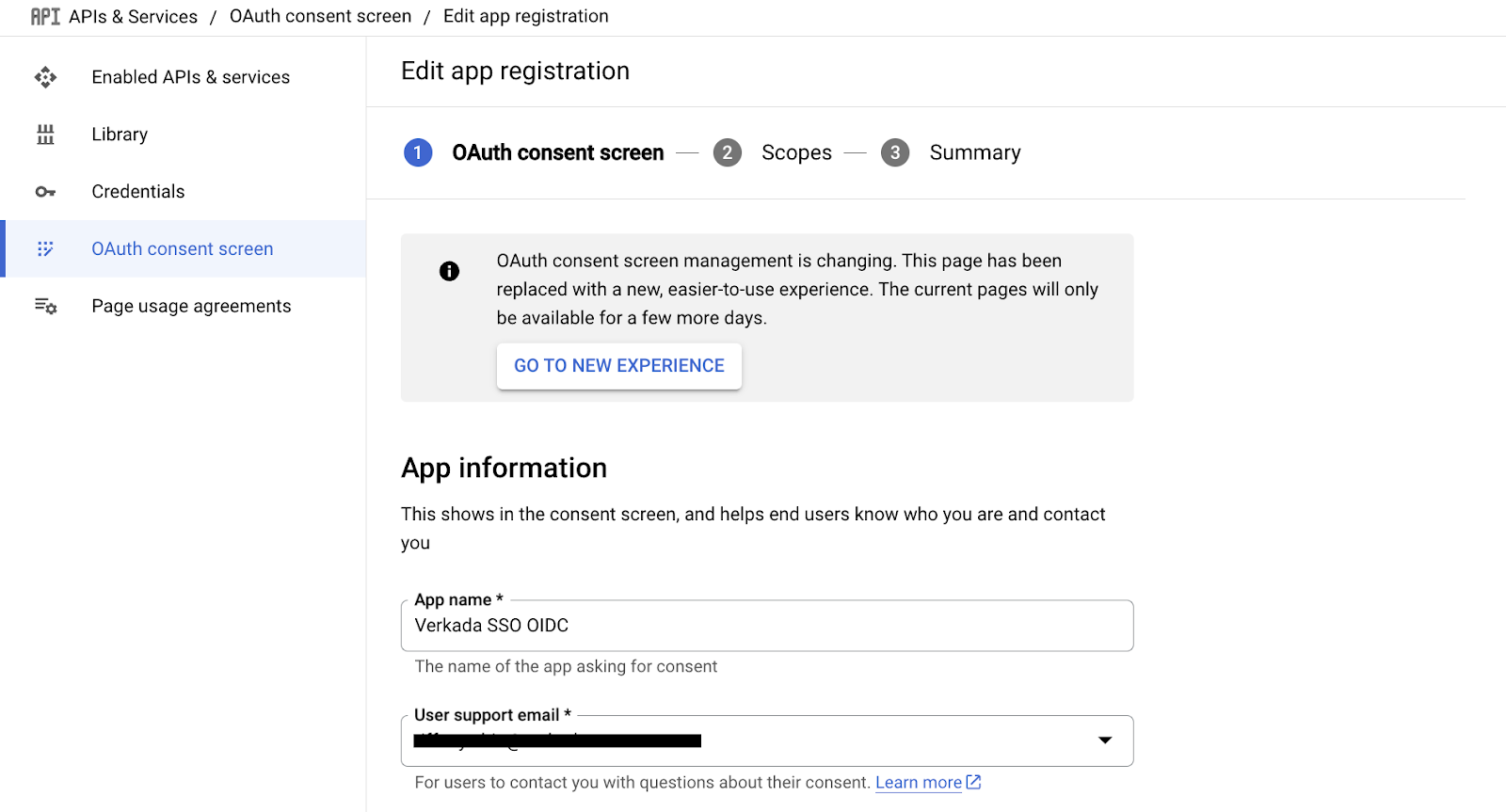Click the OAuth consent screen sidebar icon
The width and height of the screenshot is (1506, 812).
45,249
